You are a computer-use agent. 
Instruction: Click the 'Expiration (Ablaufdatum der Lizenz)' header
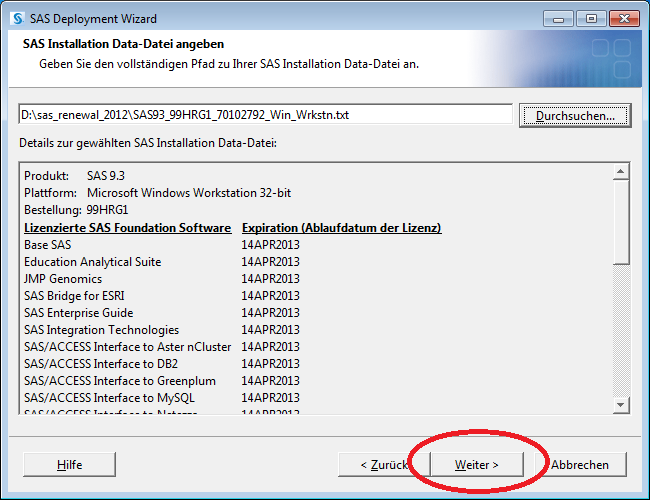[x=342, y=228]
